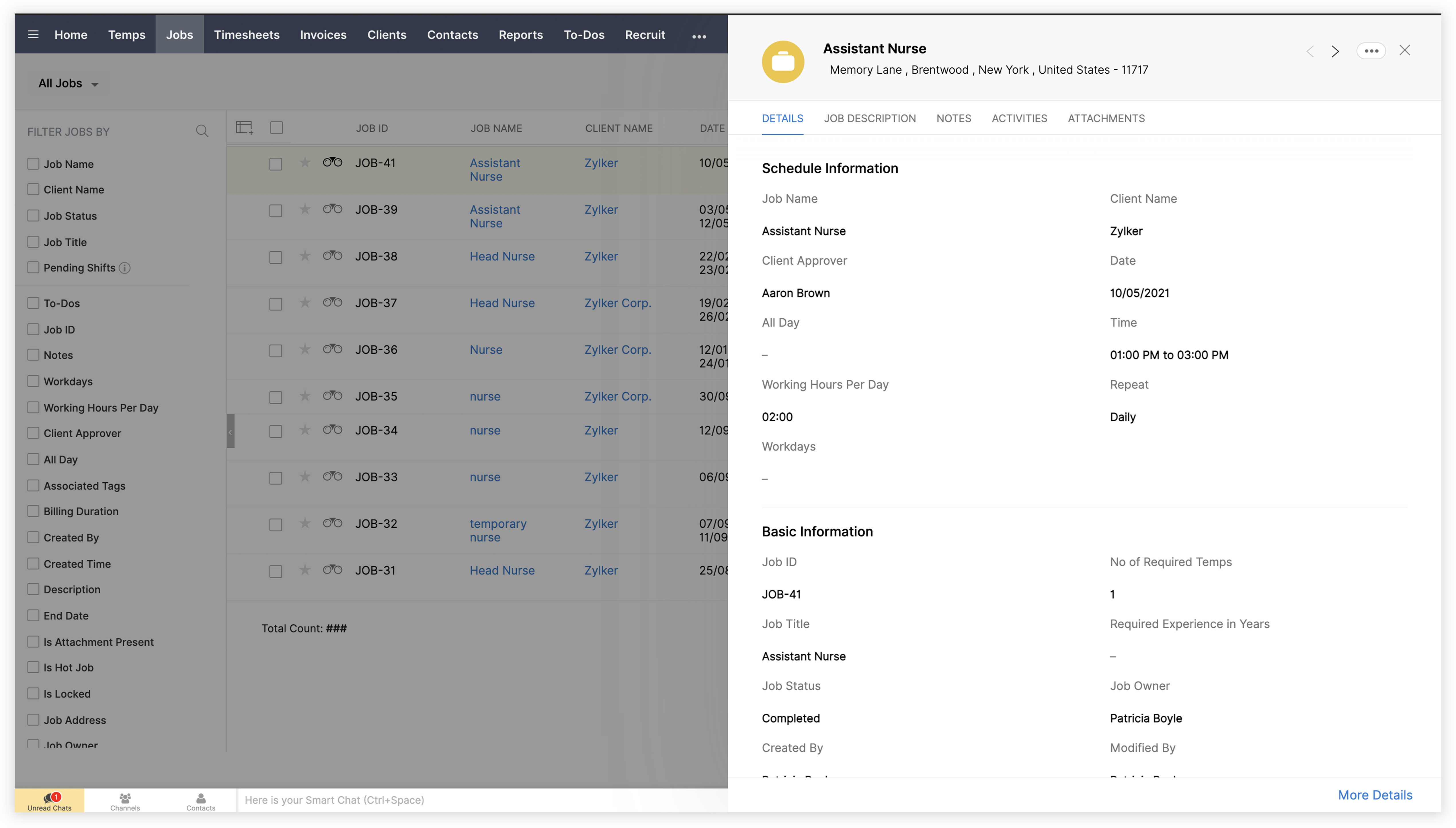Open the Zylker client link in JOB-31 row
The width and height of the screenshot is (1456, 828).
pyautogui.click(x=601, y=570)
